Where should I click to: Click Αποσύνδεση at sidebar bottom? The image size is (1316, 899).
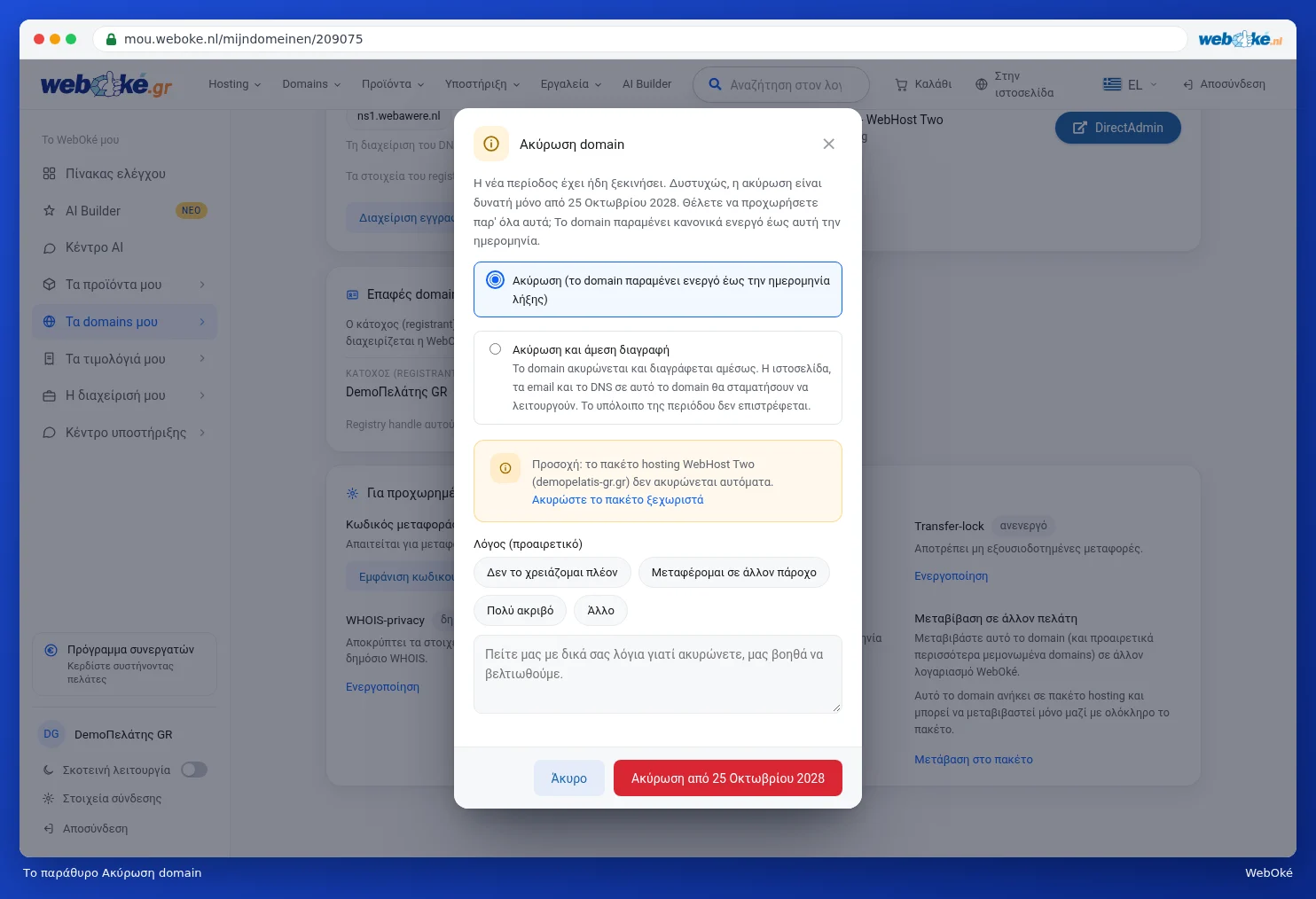point(86,829)
